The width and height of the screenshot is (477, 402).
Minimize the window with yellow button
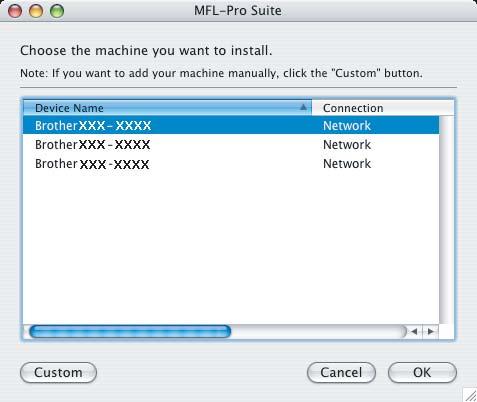[36, 11]
